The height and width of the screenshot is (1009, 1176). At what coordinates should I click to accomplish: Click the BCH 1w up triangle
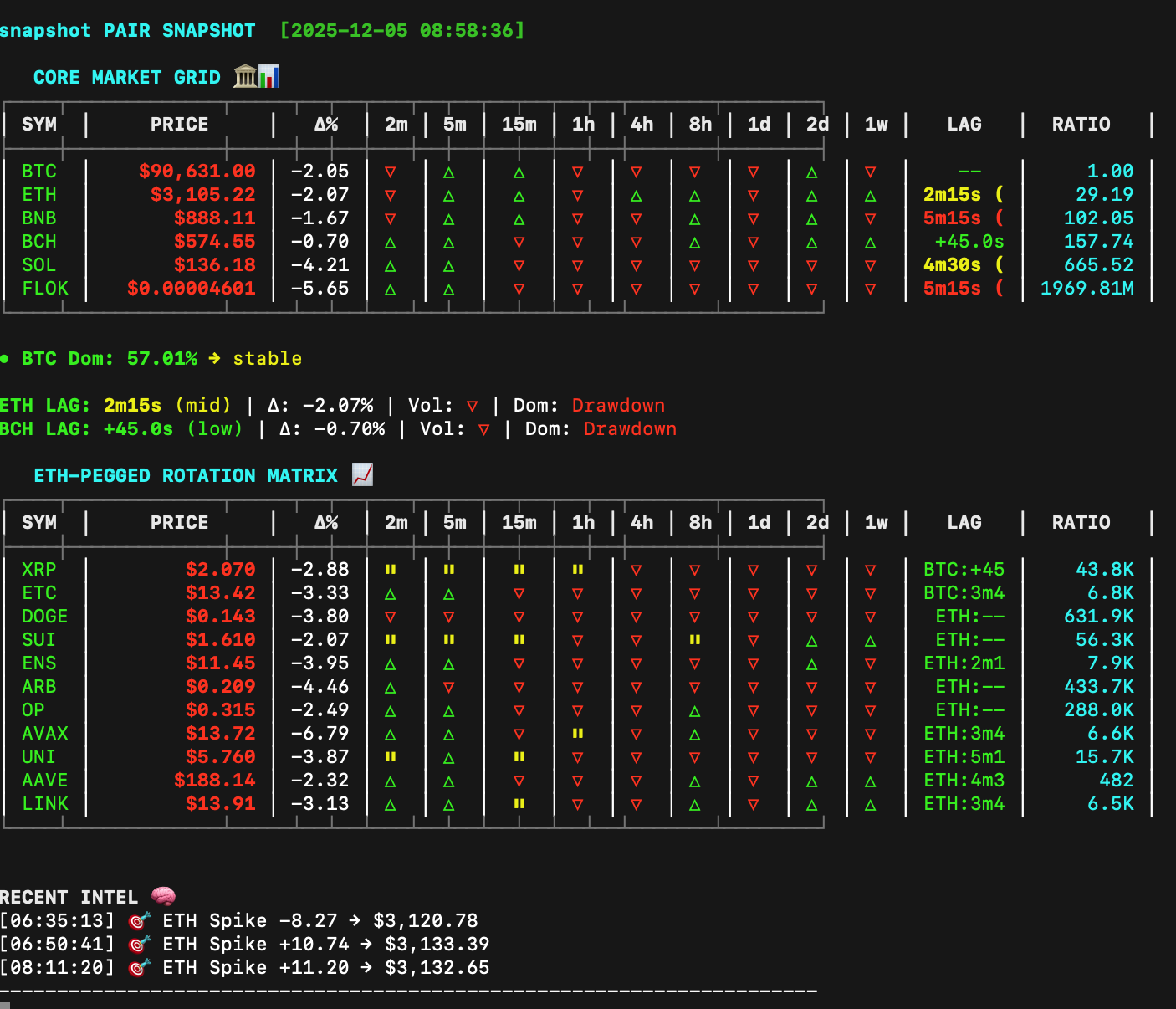[x=871, y=243]
